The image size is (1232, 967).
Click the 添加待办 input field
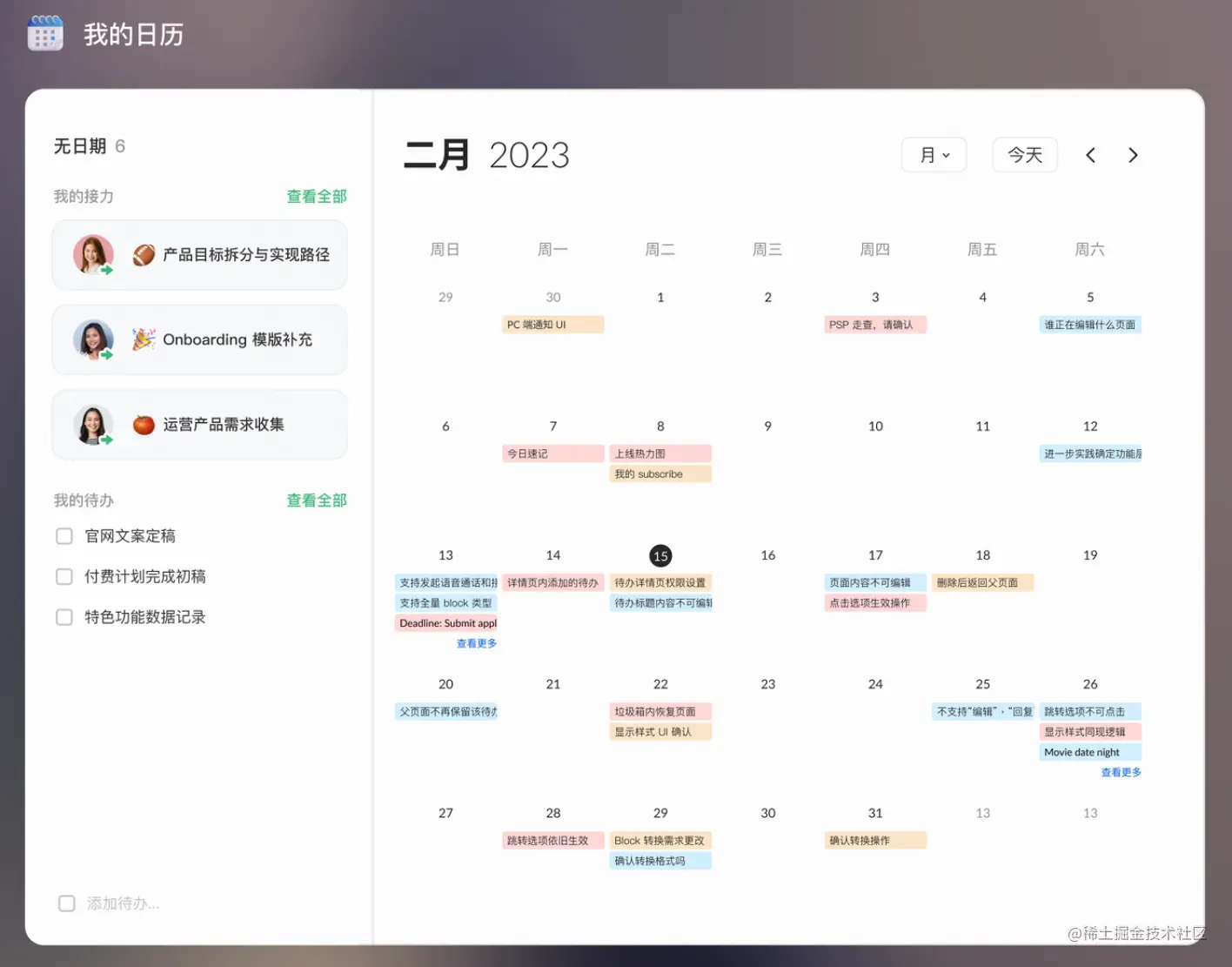point(200,903)
